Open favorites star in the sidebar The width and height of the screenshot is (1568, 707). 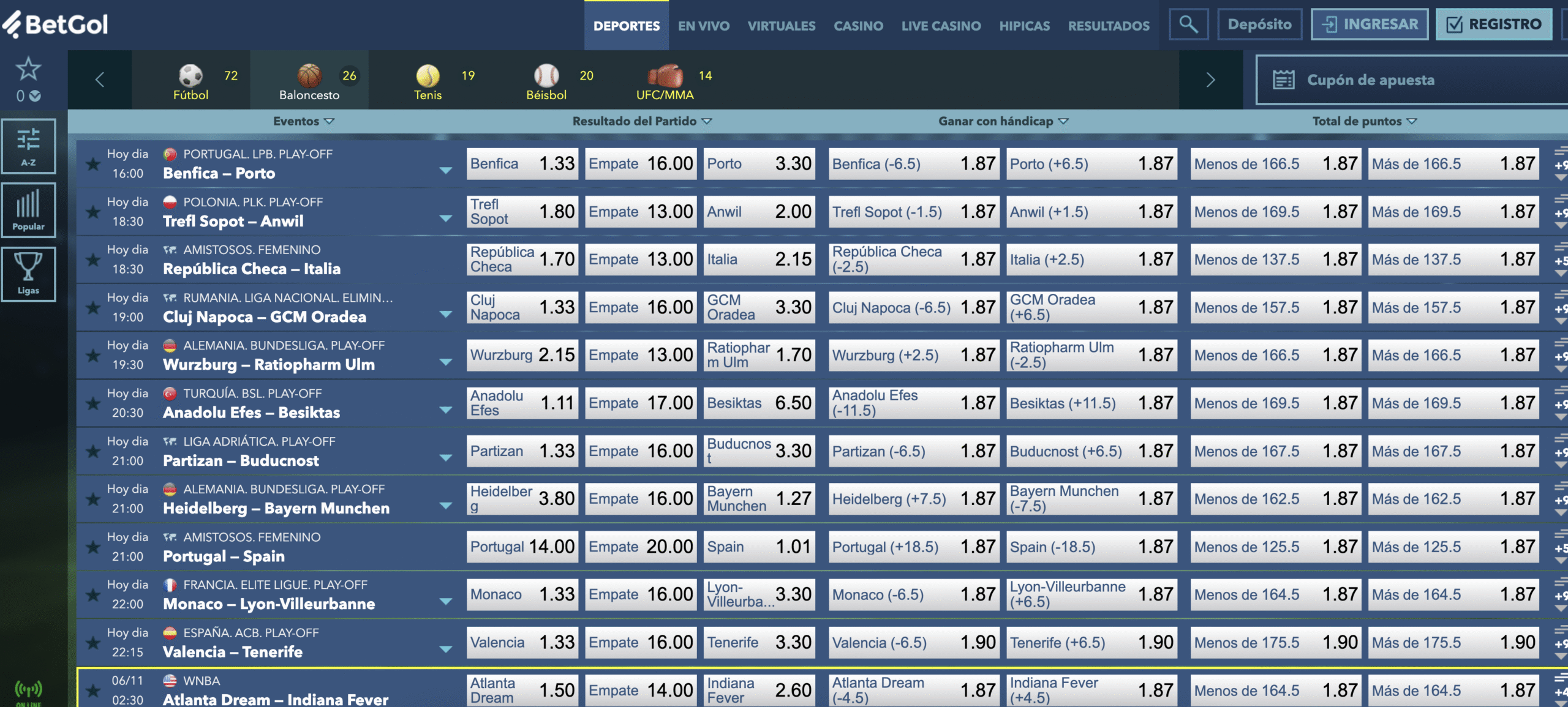click(28, 69)
